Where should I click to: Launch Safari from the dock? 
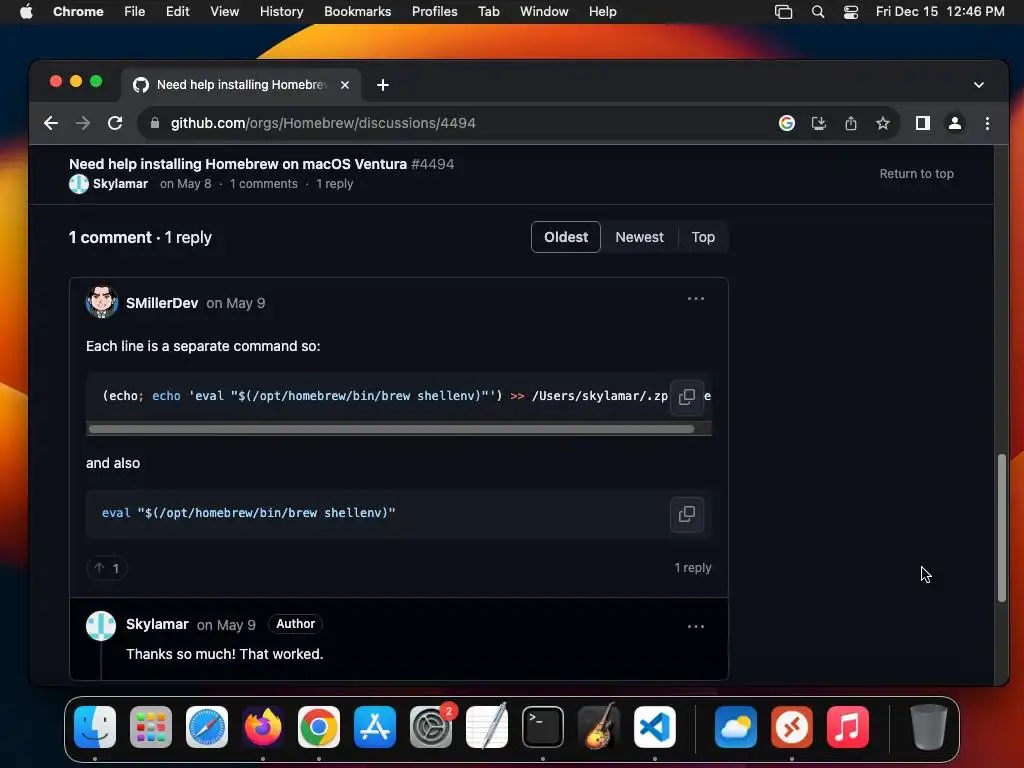tap(207, 727)
